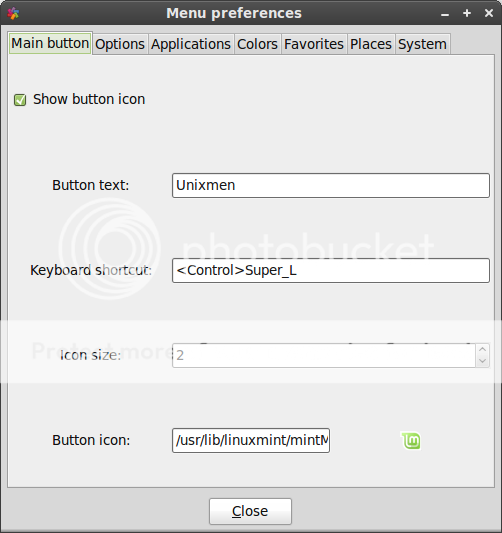Minimize the Menu preferences window
The image size is (502, 533).
pyautogui.click(x=445, y=15)
